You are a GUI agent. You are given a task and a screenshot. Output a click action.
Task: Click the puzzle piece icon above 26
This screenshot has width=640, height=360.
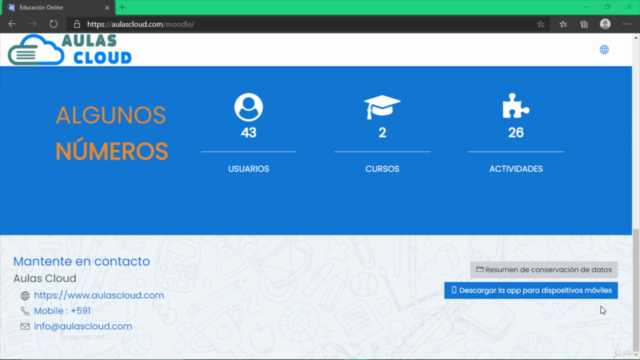(516, 106)
